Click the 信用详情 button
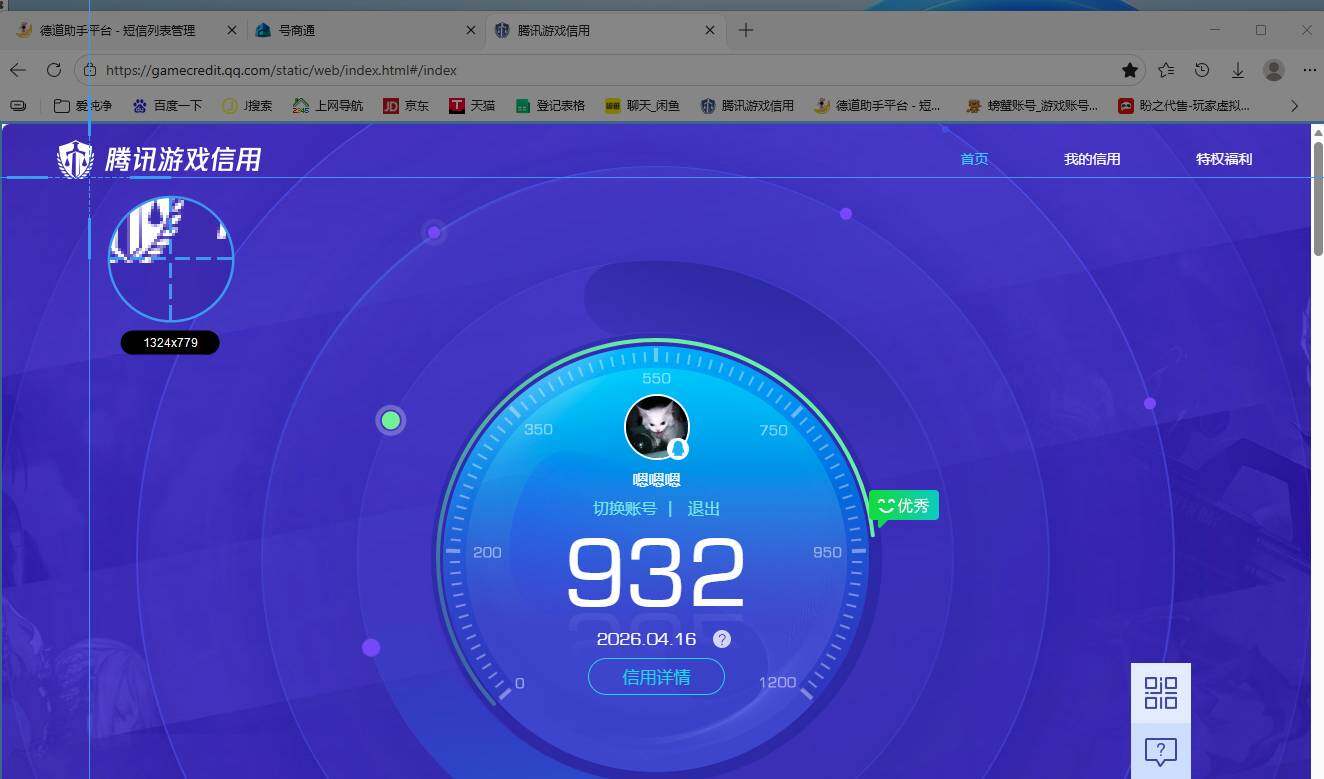 pos(656,677)
